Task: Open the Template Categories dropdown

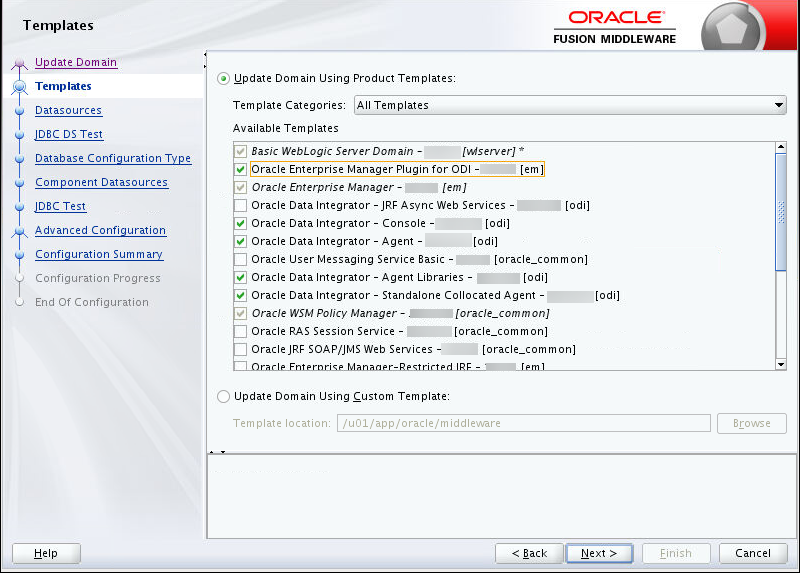Action: point(570,105)
